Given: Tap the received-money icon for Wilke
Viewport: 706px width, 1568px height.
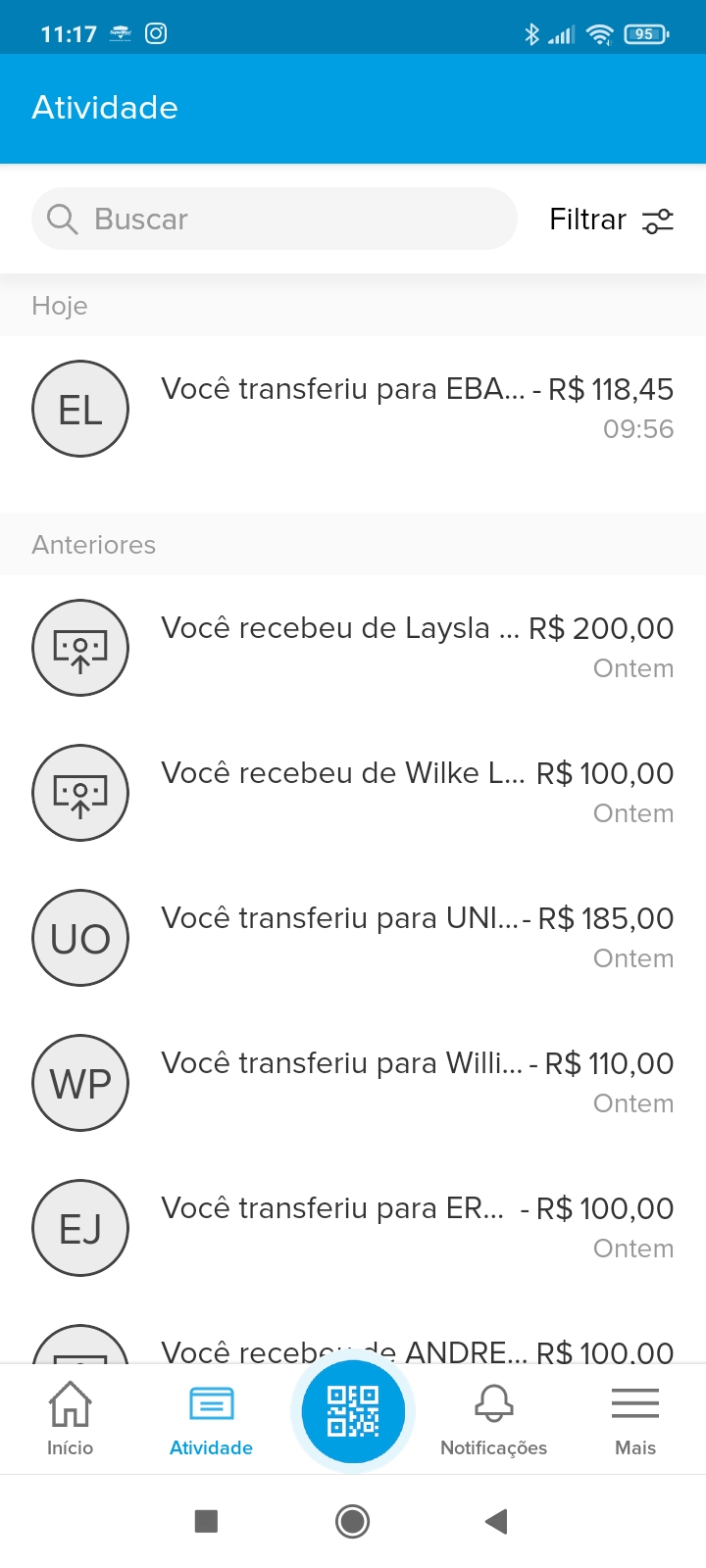Looking at the screenshot, I should tap(80, 793).
